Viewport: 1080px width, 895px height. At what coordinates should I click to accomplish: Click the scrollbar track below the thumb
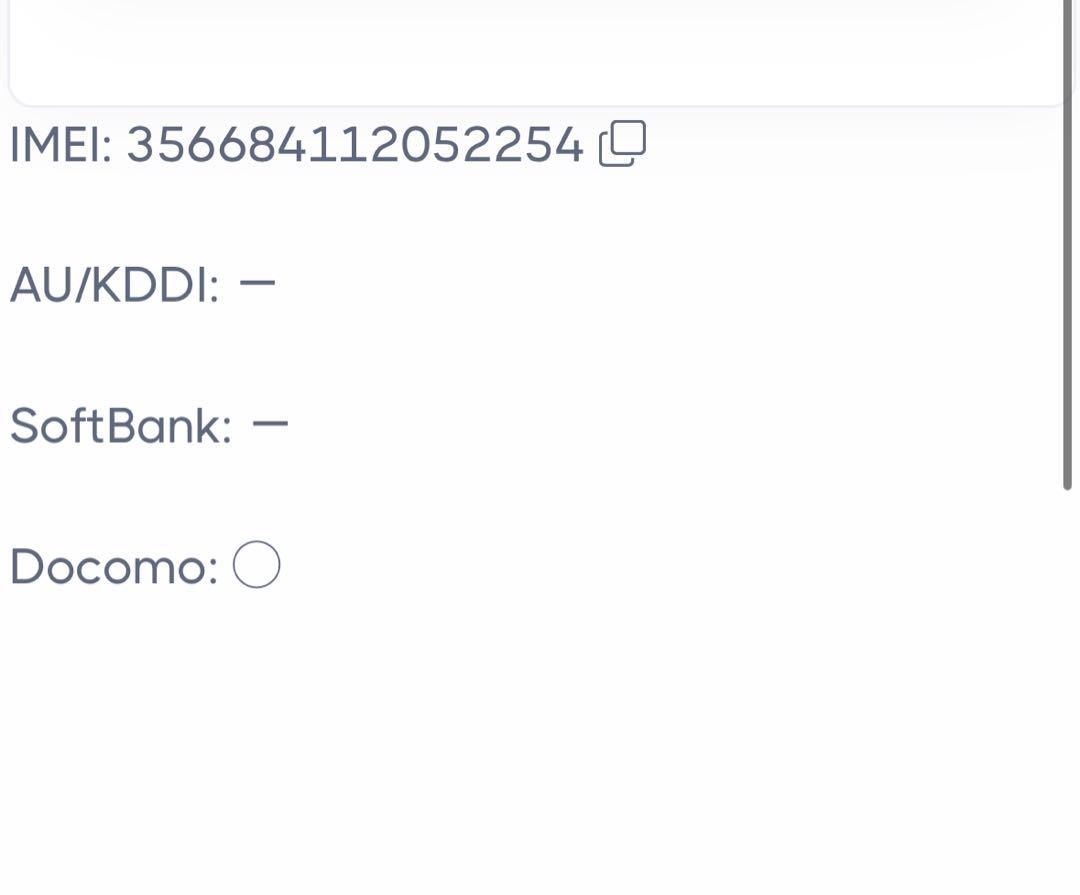tap(1068, 689)
